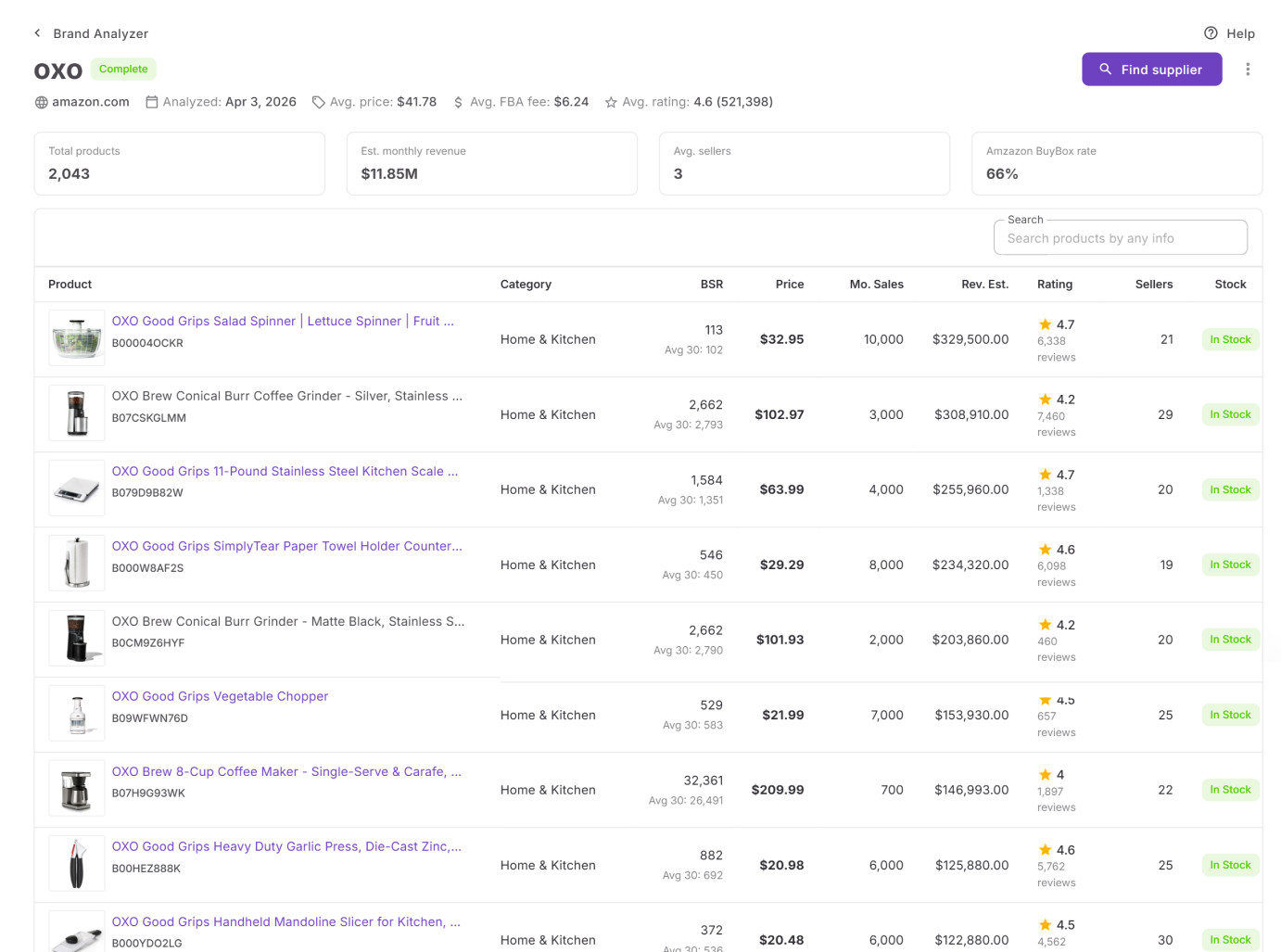Click the calendar icon beside the analyzed date
Screen dimensions: 1281x952
pos(150,102)
